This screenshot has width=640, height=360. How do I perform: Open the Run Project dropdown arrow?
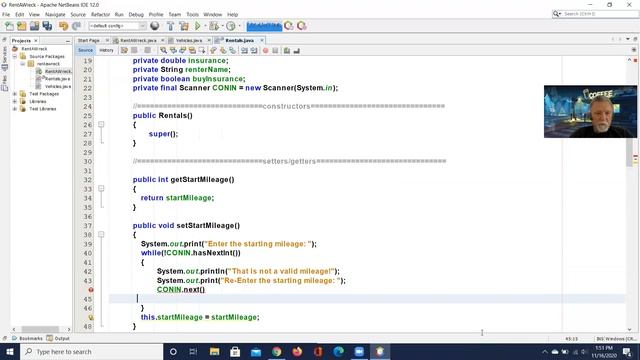205,26
